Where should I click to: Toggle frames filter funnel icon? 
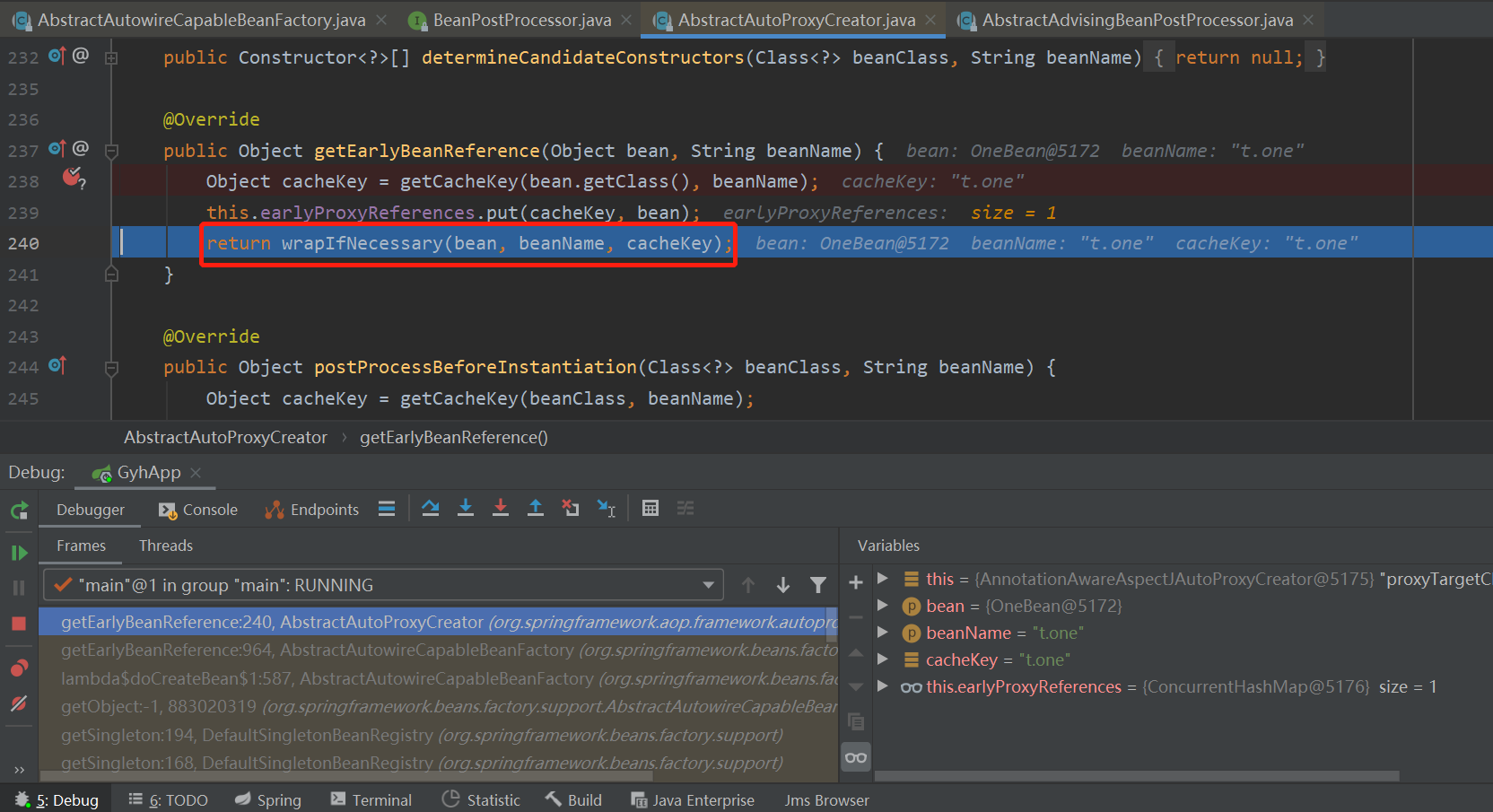tap(818, 585)
